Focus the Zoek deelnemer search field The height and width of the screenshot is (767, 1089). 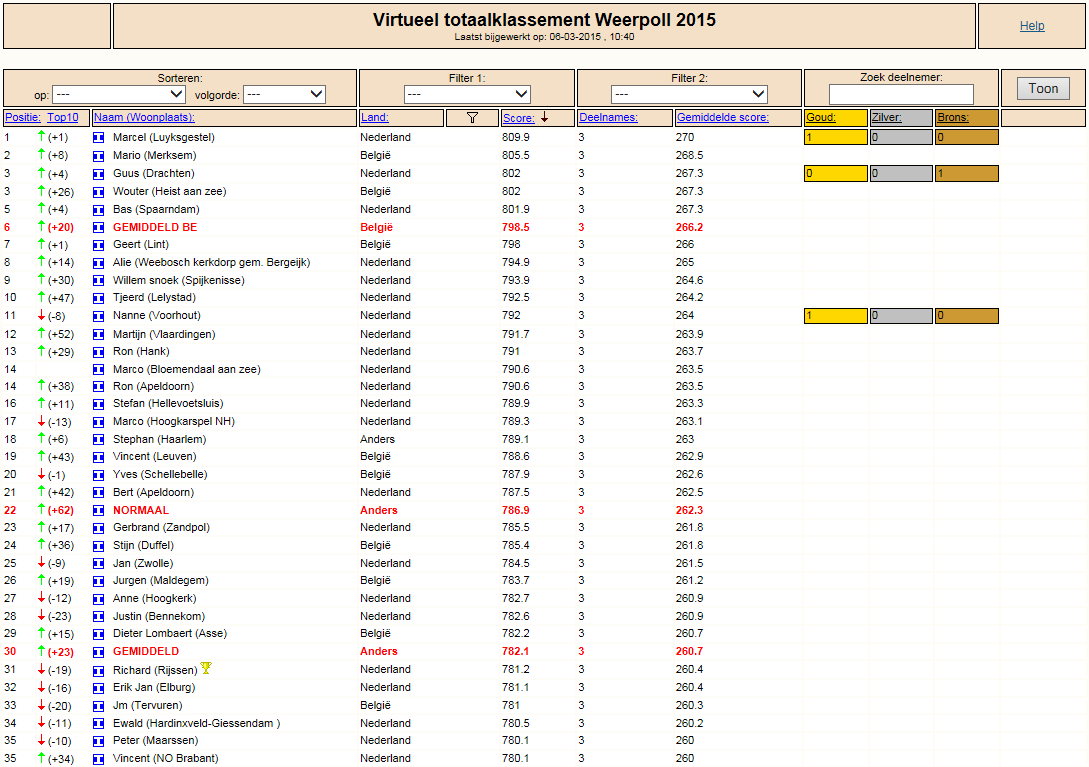point(901,94)
